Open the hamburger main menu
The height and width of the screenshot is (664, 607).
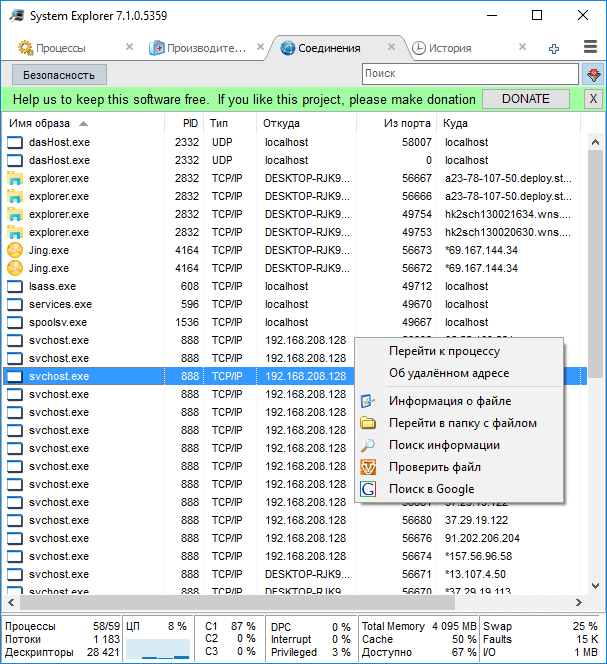tap(590, 47)
